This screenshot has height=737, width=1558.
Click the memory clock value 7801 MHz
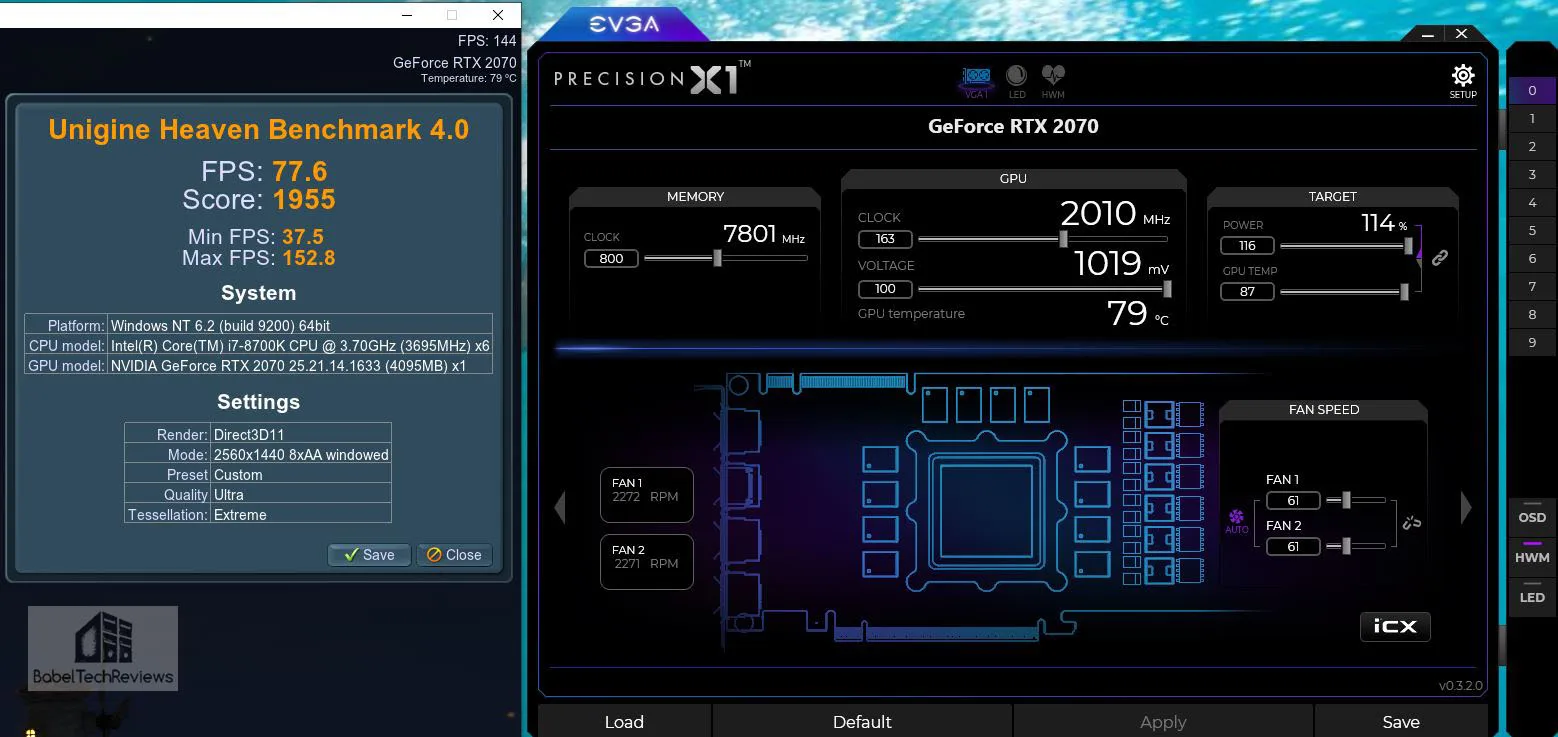tap(764, 234)
